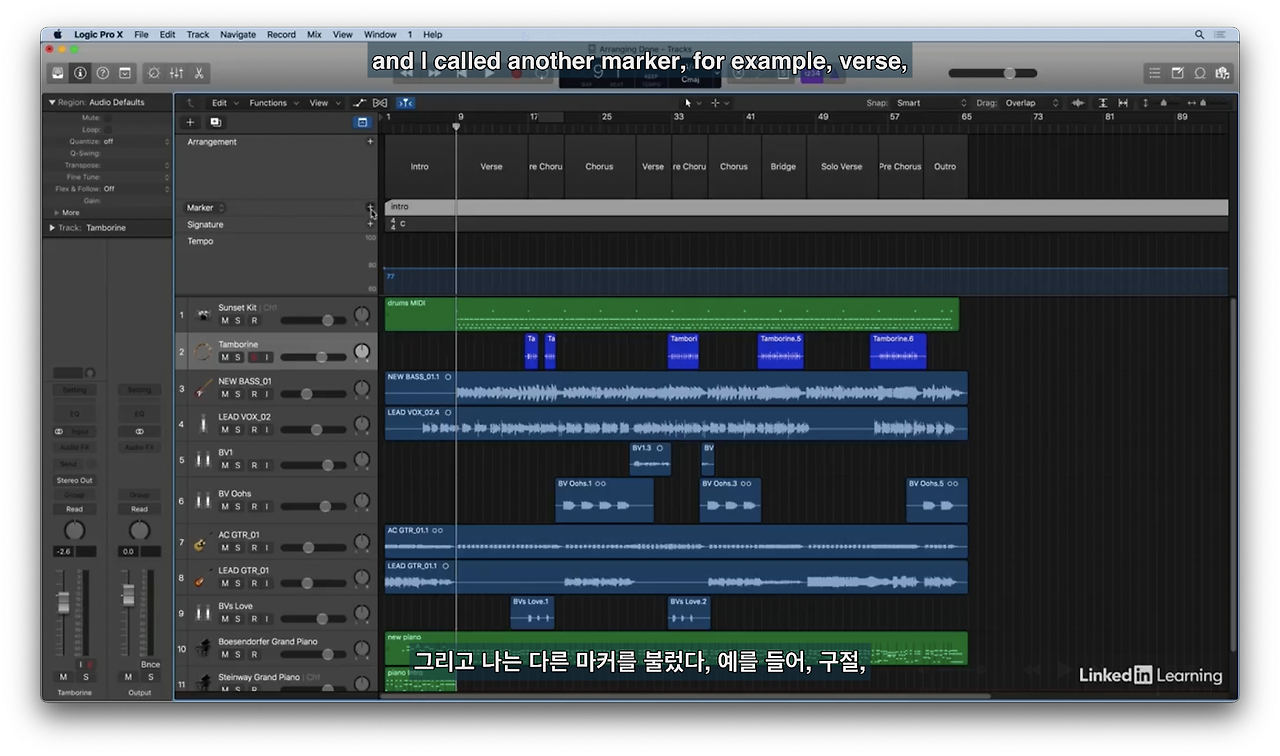Click the Boesendorfer Grand Piano icon
Screen dimensions: 1280x756
(204, 648)
